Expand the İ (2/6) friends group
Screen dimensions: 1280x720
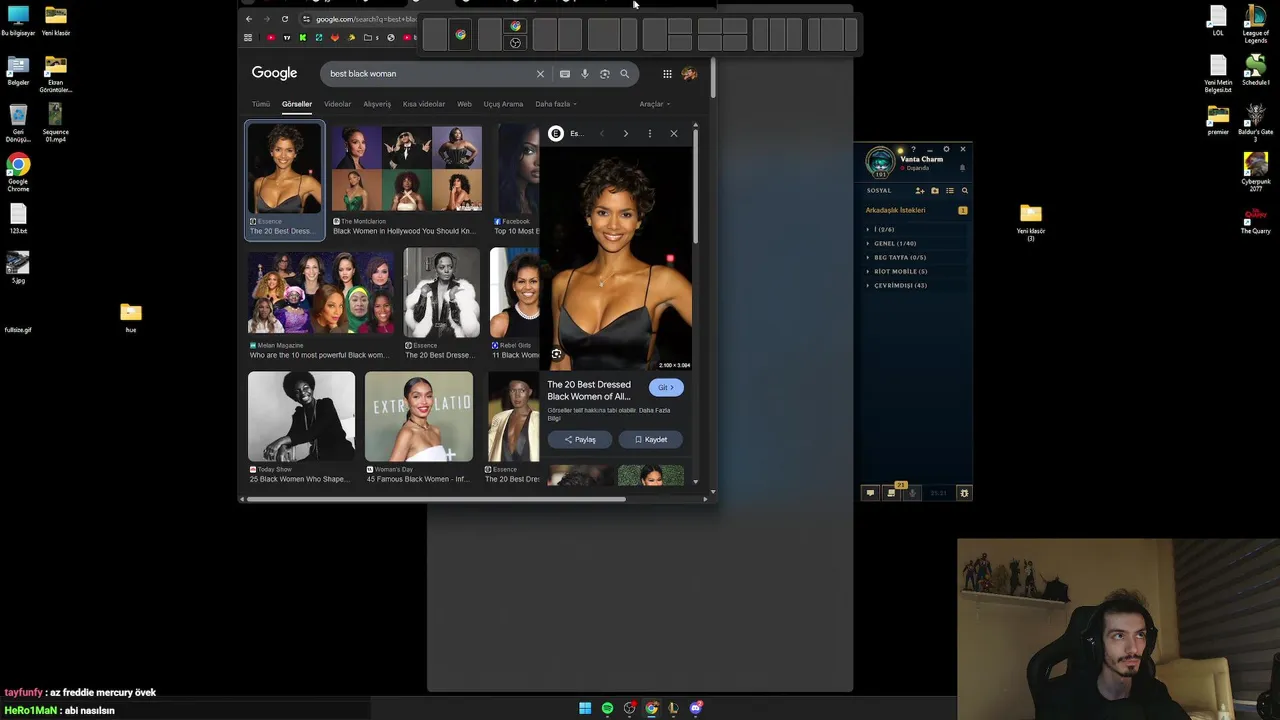tap(884, 229)
